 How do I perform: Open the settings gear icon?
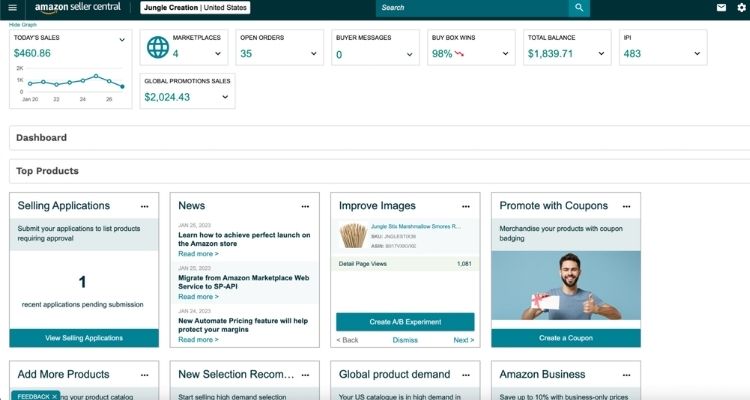[x=741, y=8]
